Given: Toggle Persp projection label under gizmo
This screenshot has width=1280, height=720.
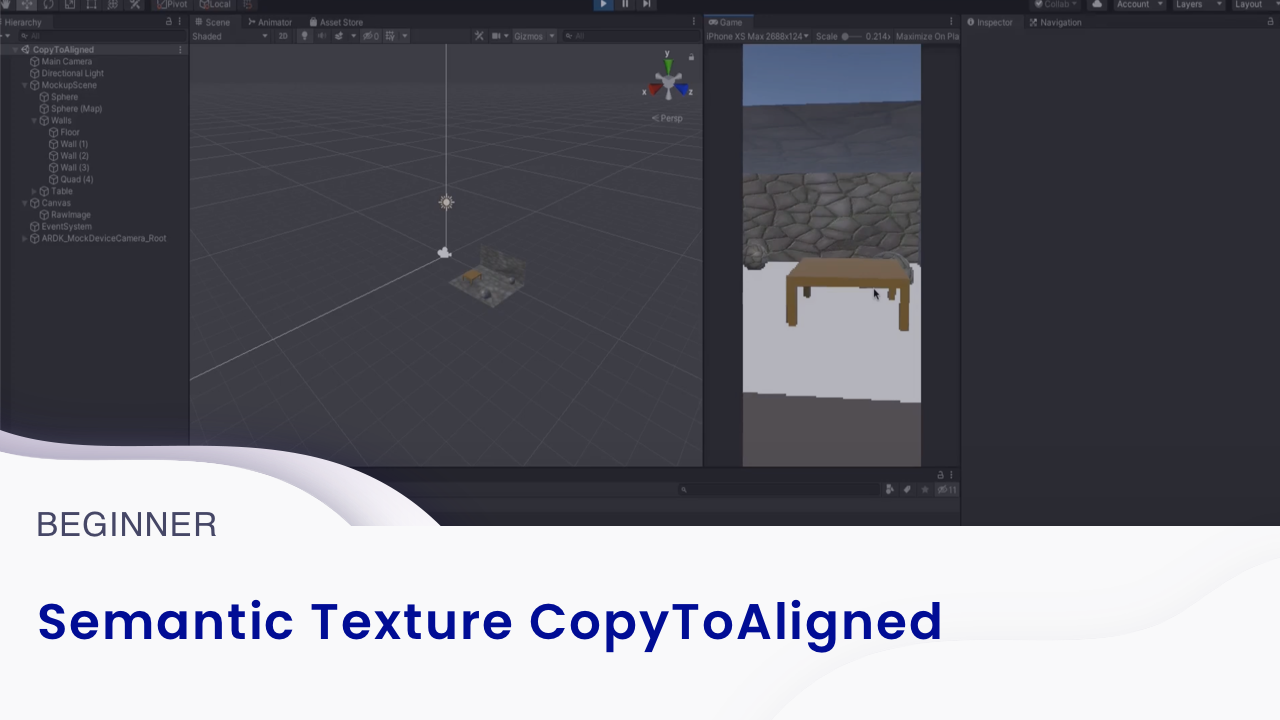Looking at the screenshot, I should point(667,118).
